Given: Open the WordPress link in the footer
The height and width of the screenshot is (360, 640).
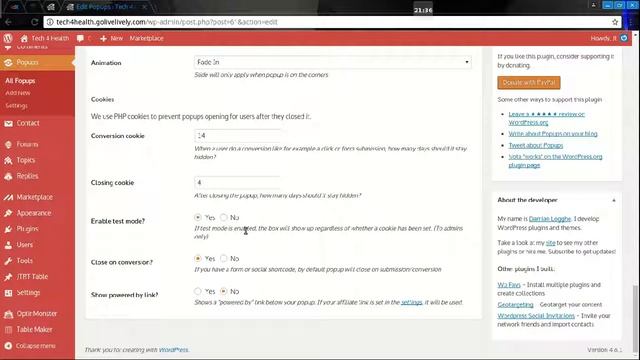Looking at the screenshot, I should [173, 350].
